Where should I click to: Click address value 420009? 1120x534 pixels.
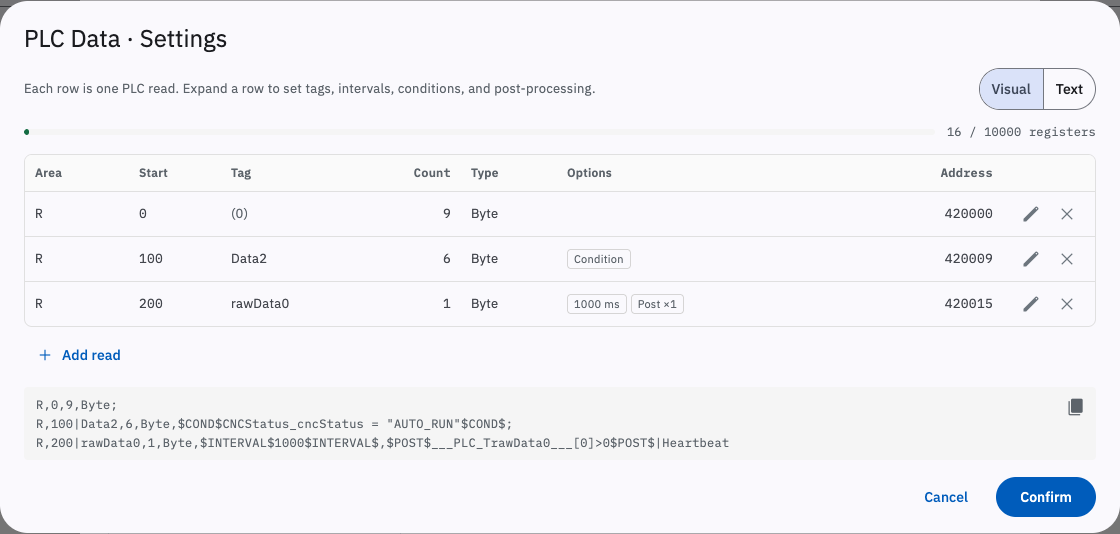969,259
